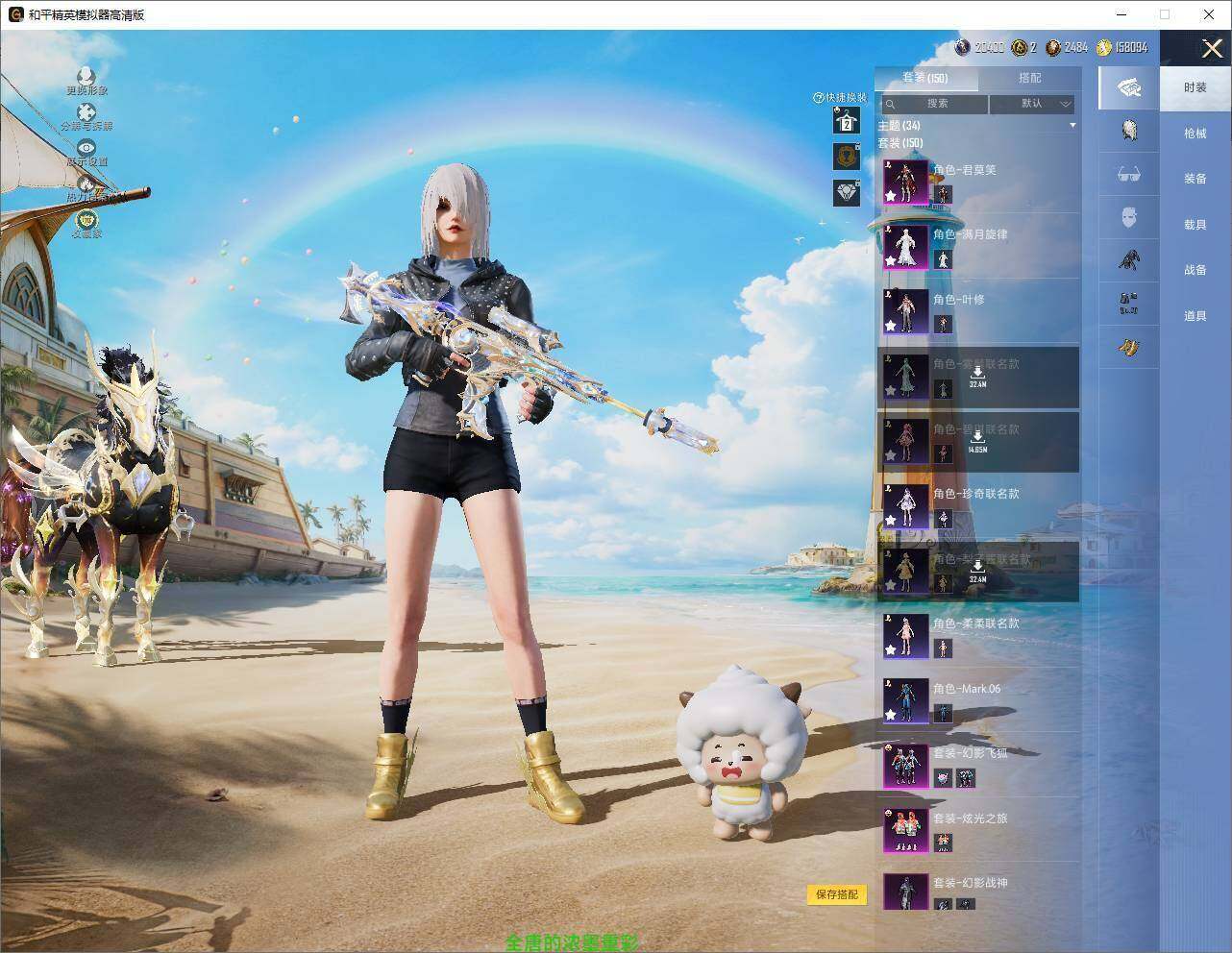Switch to the 搭配 tab
The image size is (1232, 953).
[1029, 78]
